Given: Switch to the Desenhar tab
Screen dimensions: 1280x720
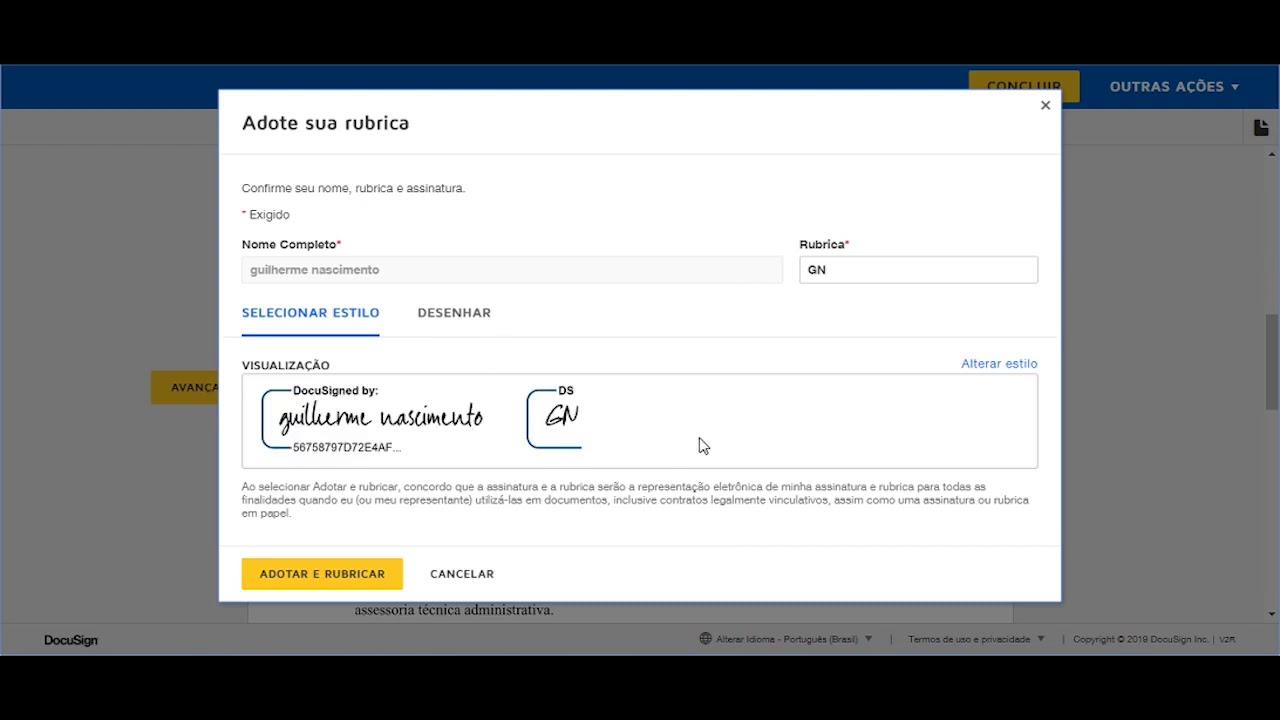Looking at the screenshot, I should point(454,313).
